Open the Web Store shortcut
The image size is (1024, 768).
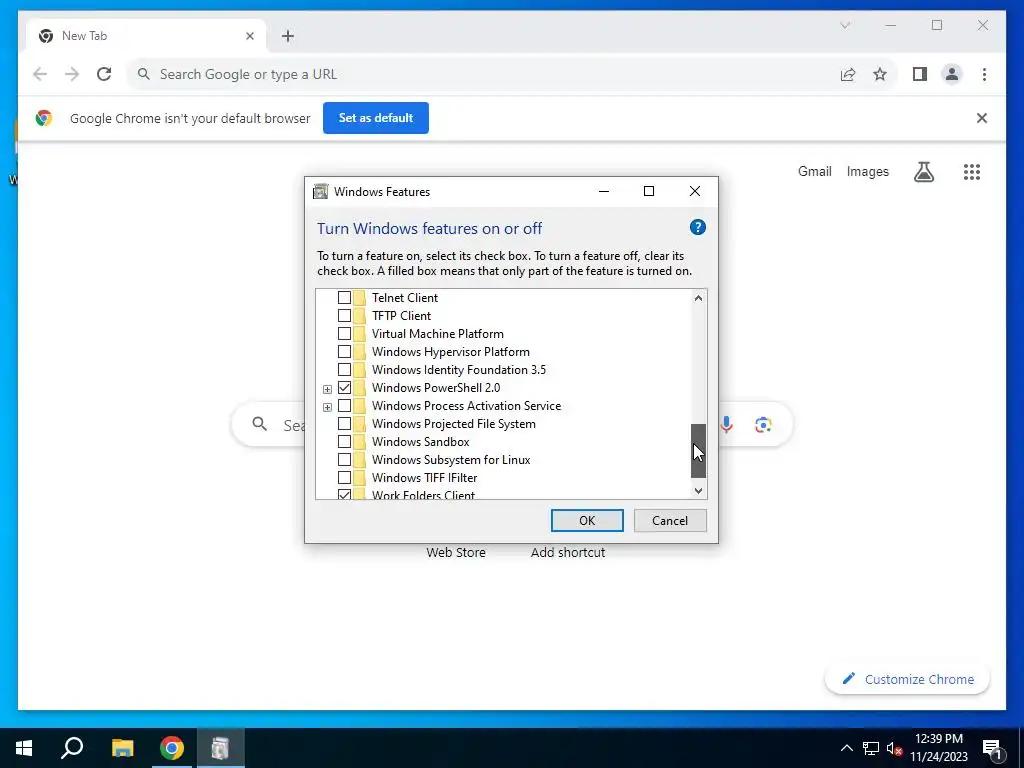coord(456,552)
